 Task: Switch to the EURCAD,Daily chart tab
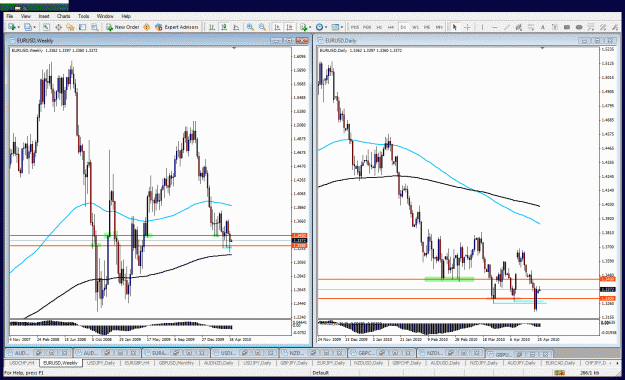click(x=560, y=363)
